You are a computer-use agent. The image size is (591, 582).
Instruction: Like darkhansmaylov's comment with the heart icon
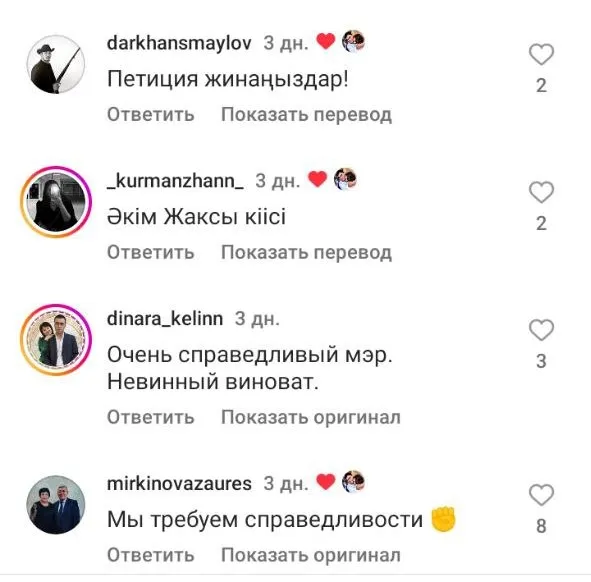(x=541, y=55)
